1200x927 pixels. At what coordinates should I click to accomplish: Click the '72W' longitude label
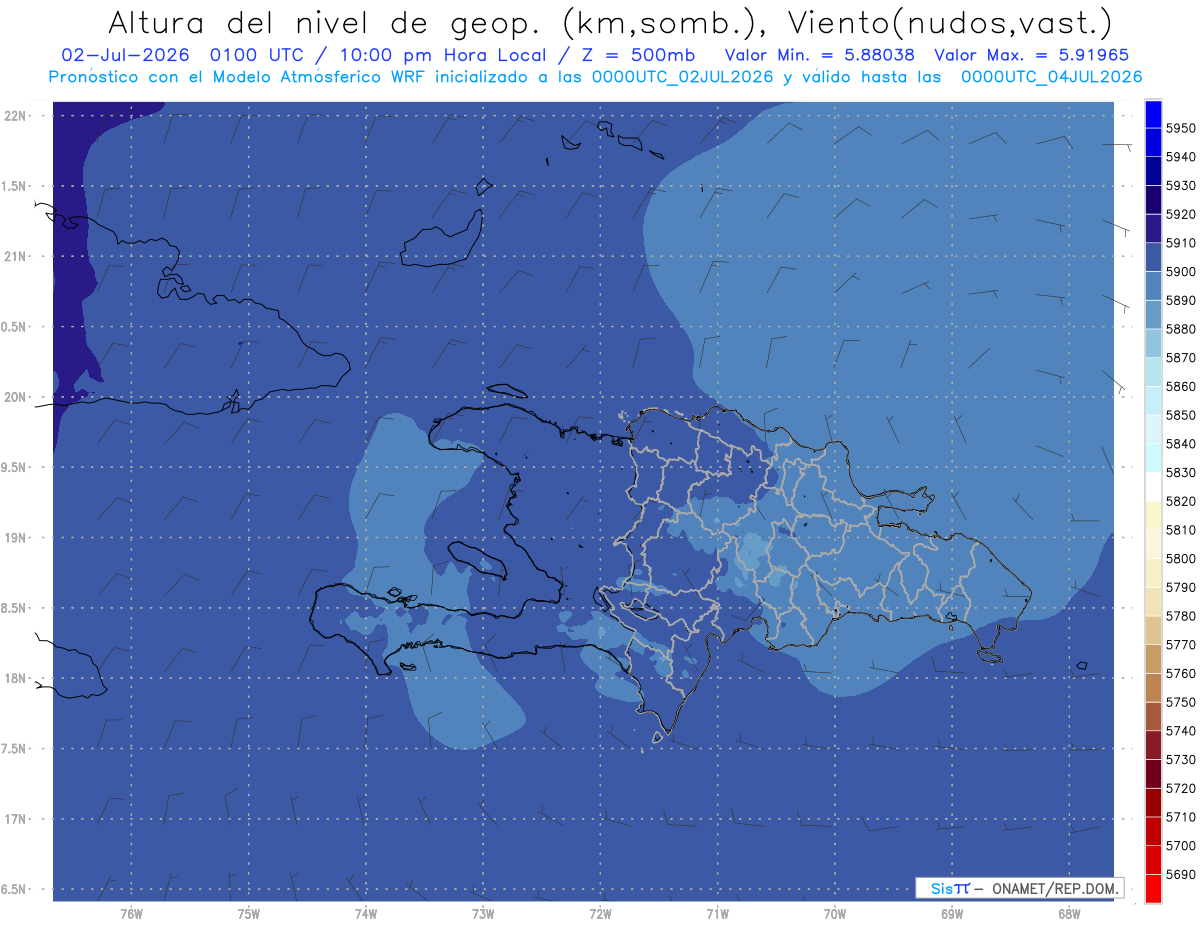600,914
